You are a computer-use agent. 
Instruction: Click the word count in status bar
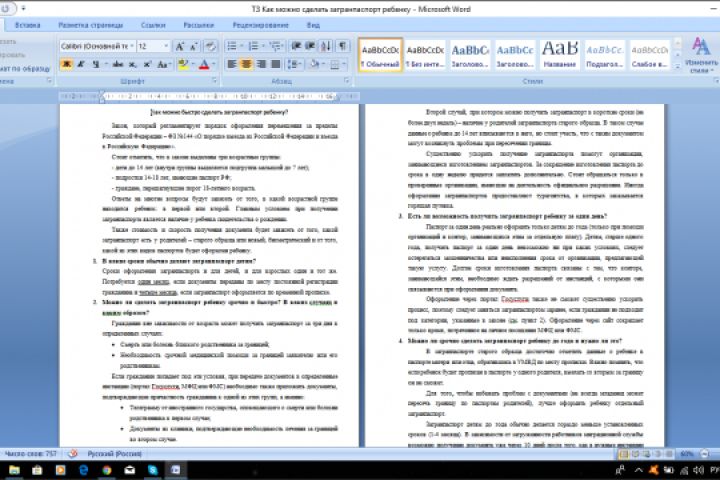click(x=31, y=454)
